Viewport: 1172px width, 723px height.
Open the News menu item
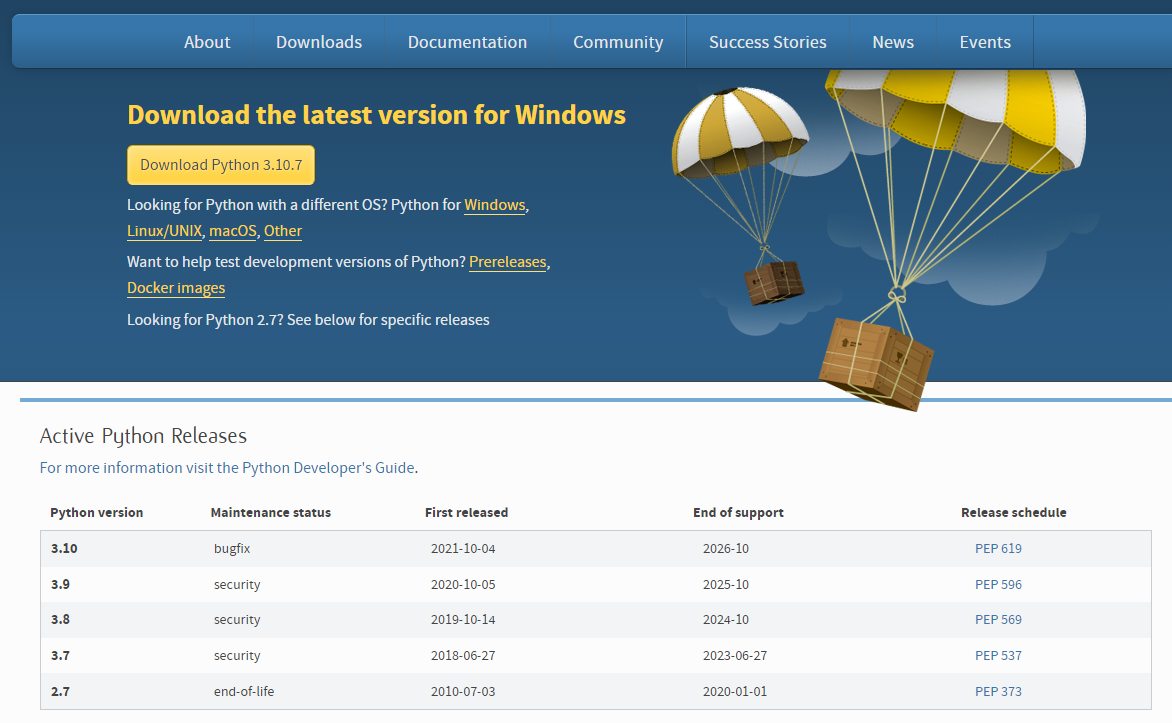[893, 42]
